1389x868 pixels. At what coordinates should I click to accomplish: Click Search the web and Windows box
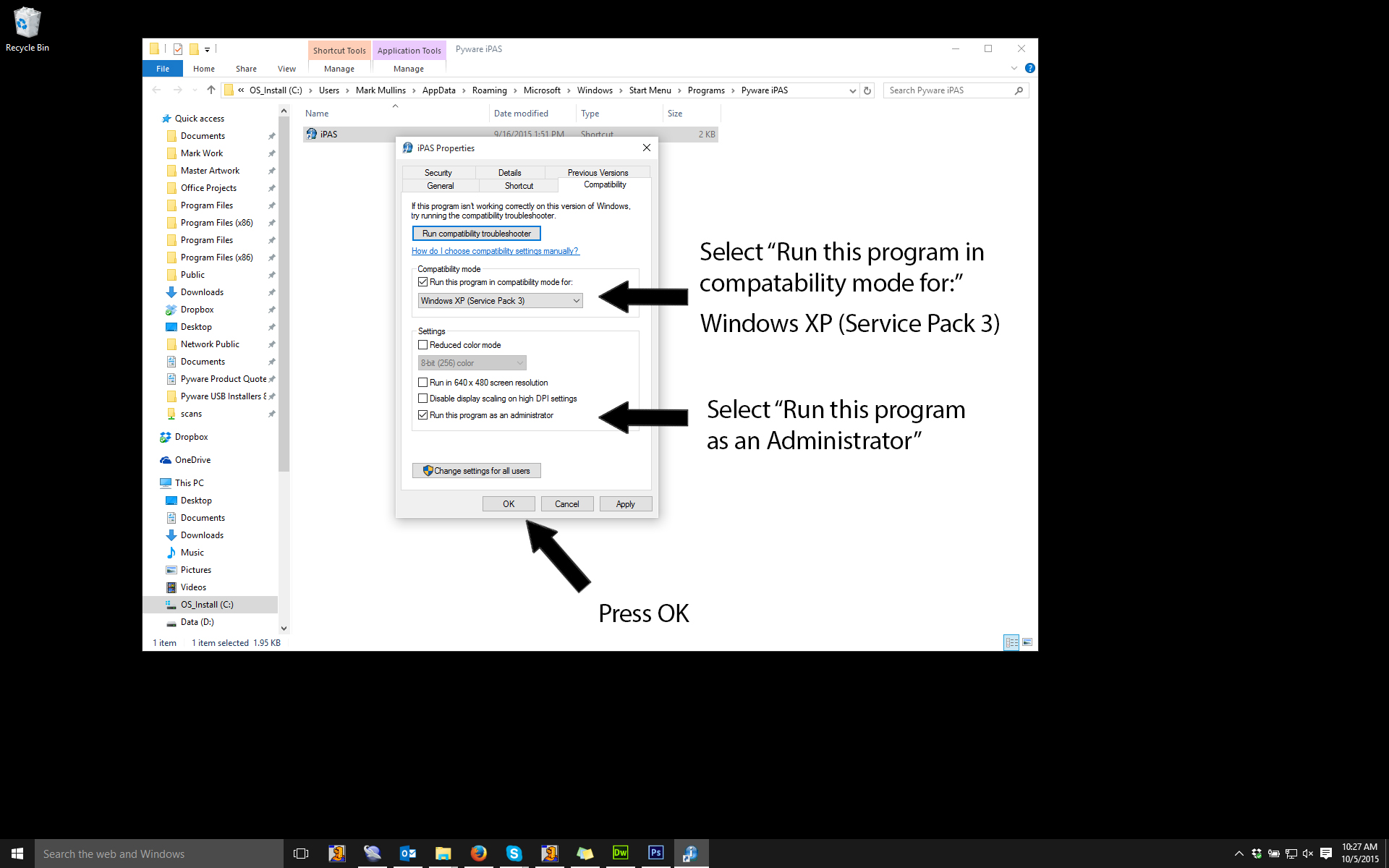[x=159, y=854]
